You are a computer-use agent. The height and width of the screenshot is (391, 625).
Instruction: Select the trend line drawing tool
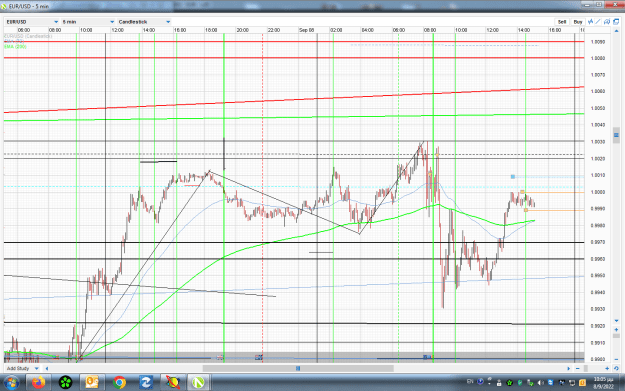(x=598, y=22)
